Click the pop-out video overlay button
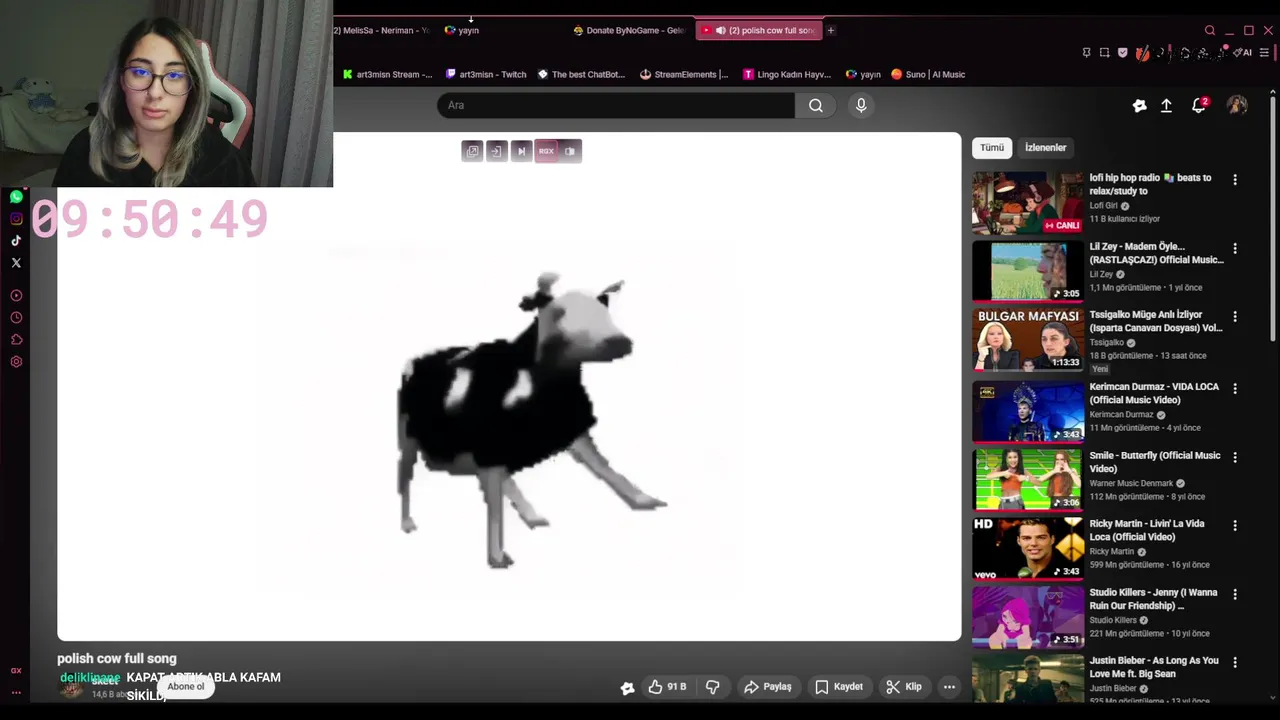Viewport: 1280px width, 720px height. (473, 151)
